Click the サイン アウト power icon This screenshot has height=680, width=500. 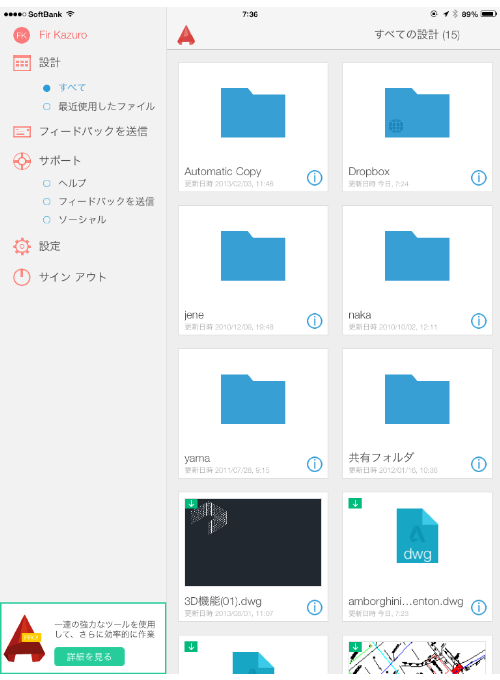[22, 277]
